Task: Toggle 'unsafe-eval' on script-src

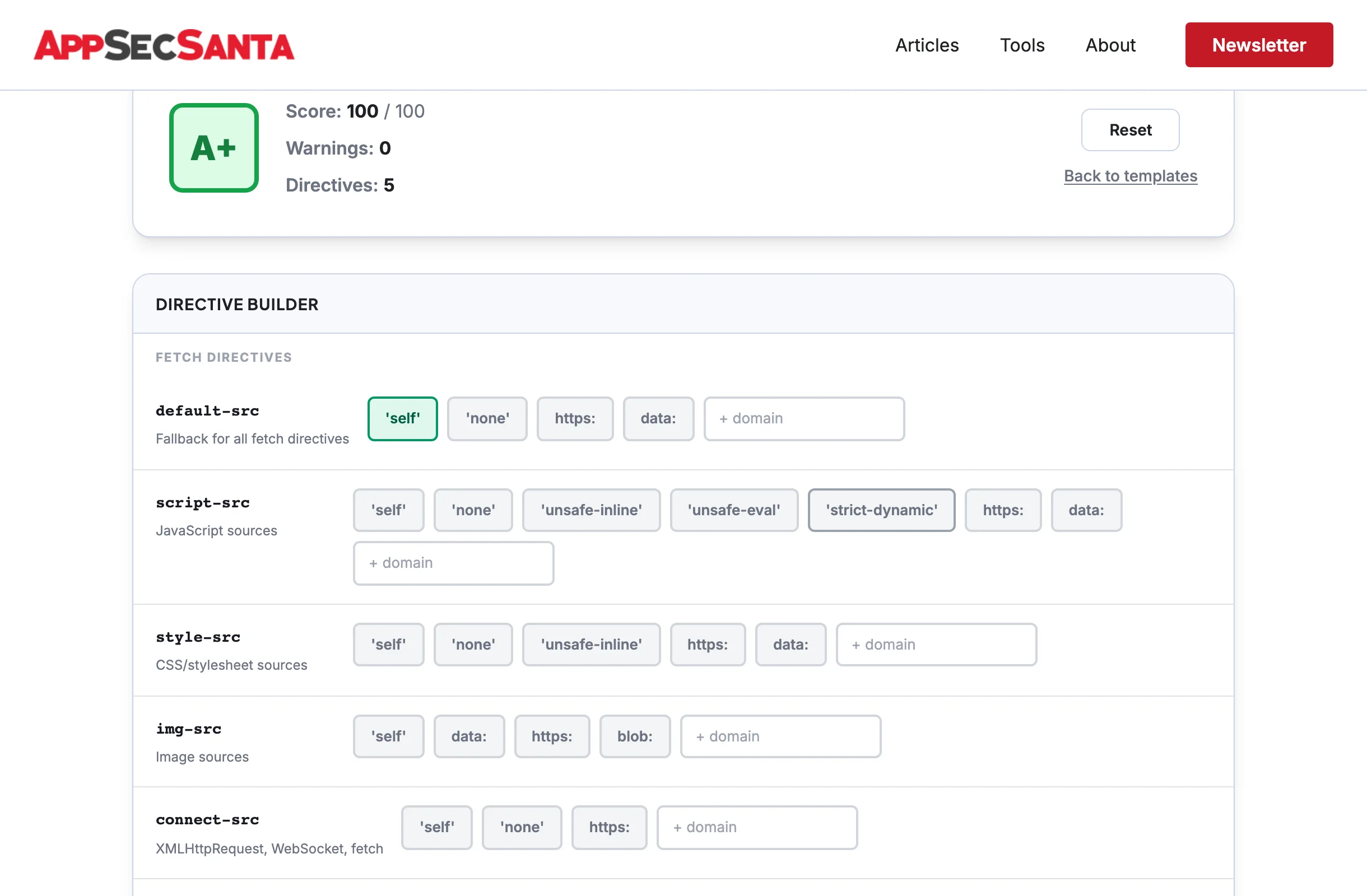Action: click(733, 510)
